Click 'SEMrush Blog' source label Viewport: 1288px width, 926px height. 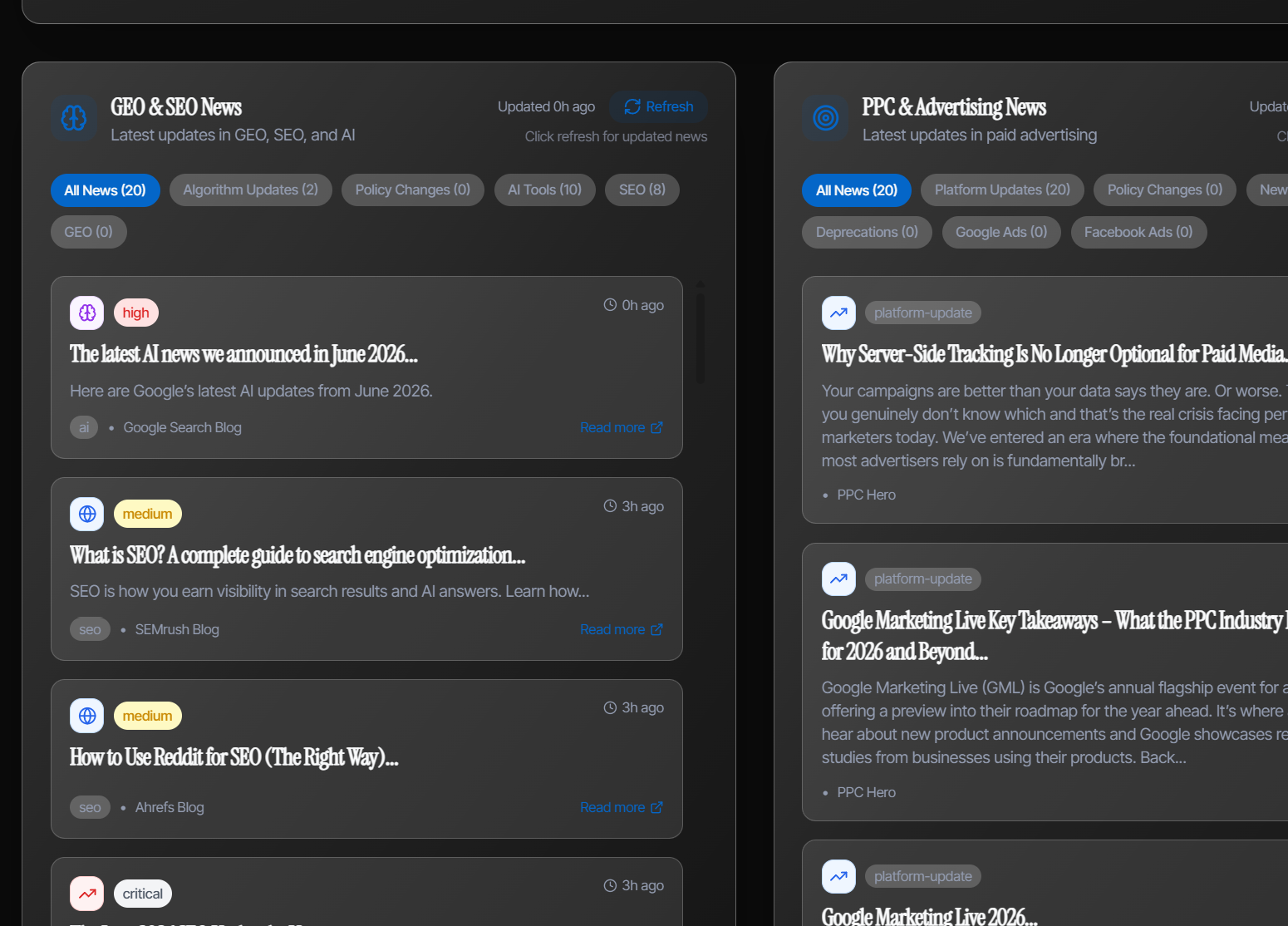[177, 629]
